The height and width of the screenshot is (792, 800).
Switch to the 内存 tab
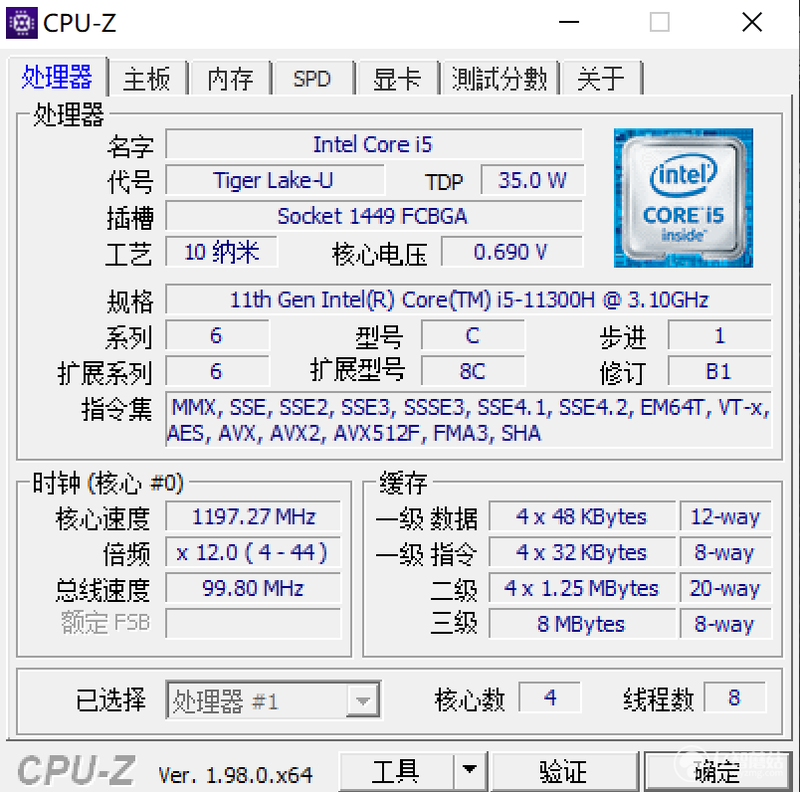(230, 79)
